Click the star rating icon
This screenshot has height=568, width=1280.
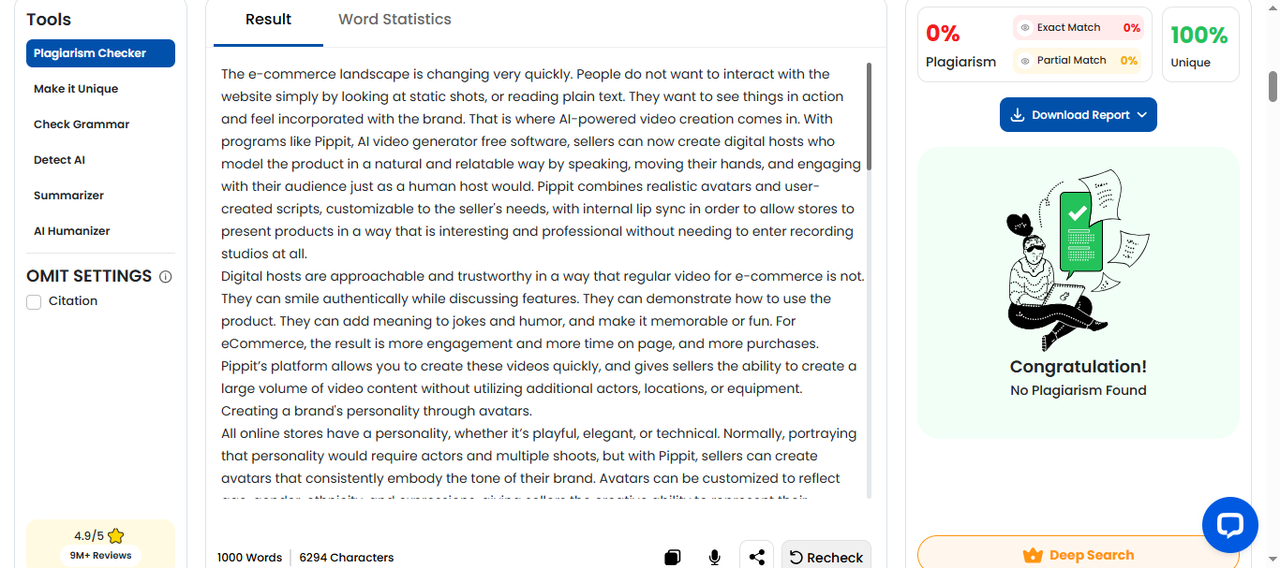(116, 536)
